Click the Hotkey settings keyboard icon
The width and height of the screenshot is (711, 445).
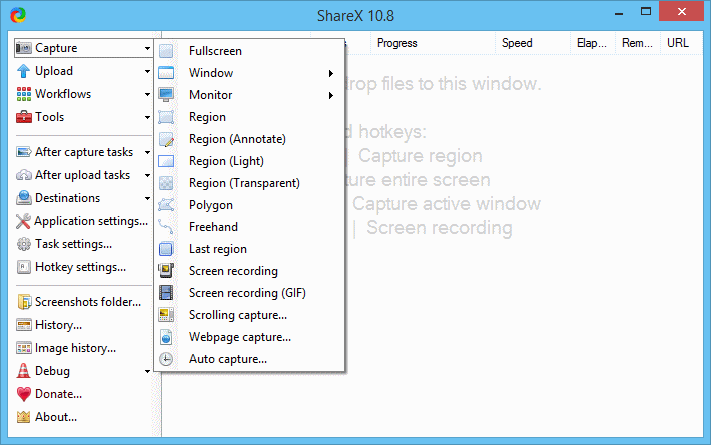24,267
